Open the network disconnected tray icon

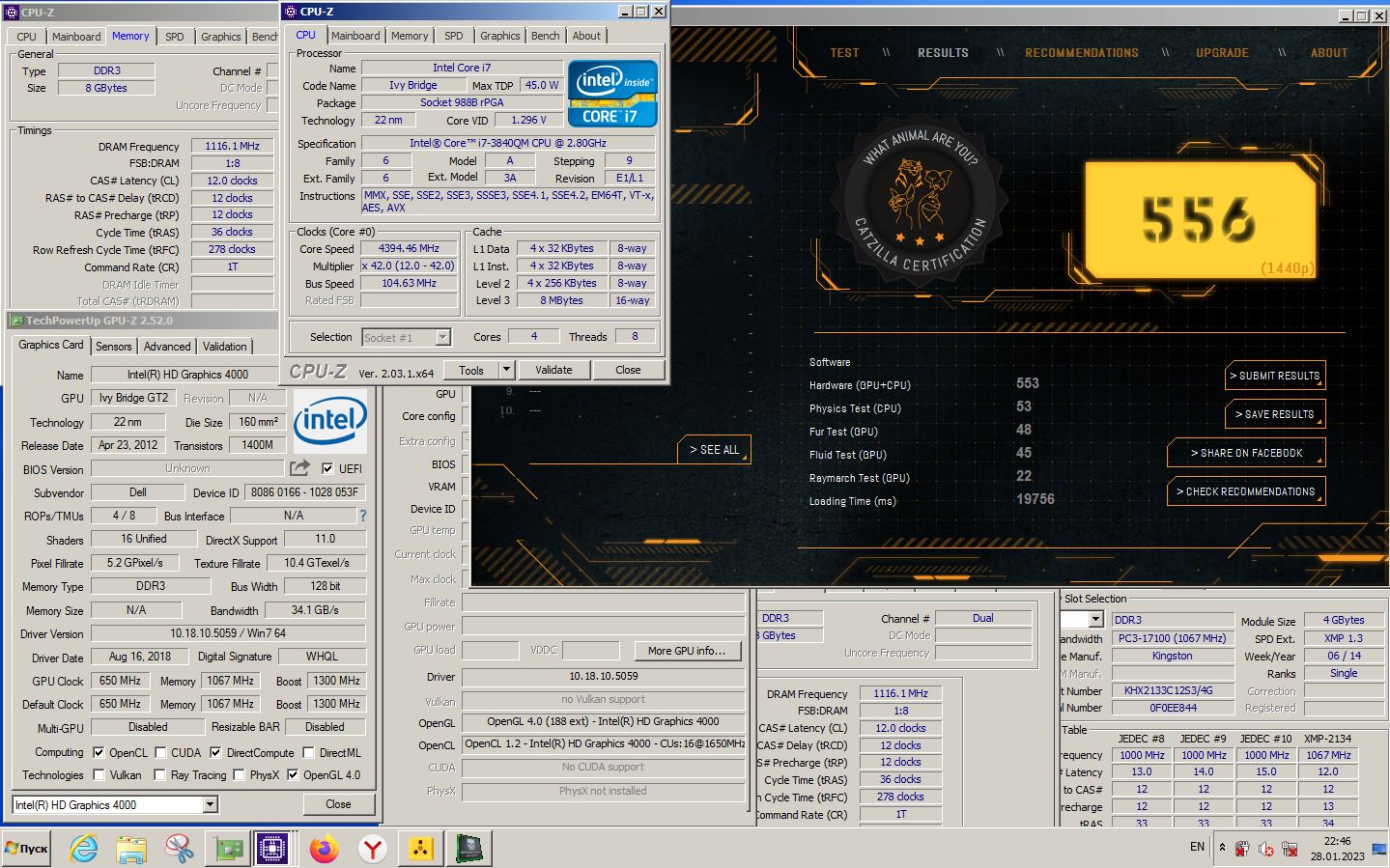tap(1290, 849)
